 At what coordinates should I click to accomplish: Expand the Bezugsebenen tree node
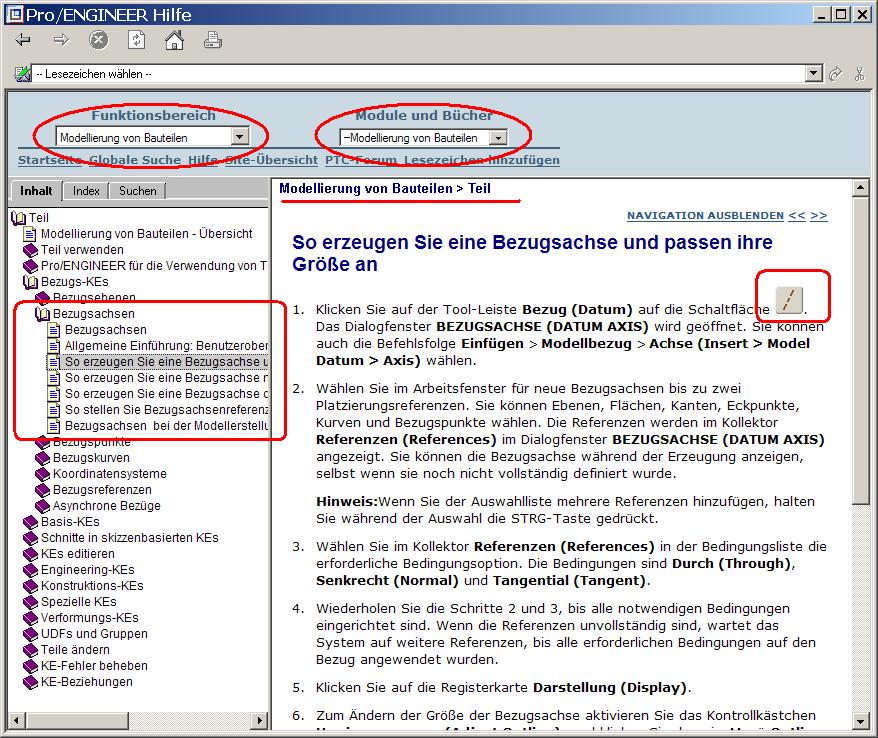pyautogui.click(x=43, y=297)
